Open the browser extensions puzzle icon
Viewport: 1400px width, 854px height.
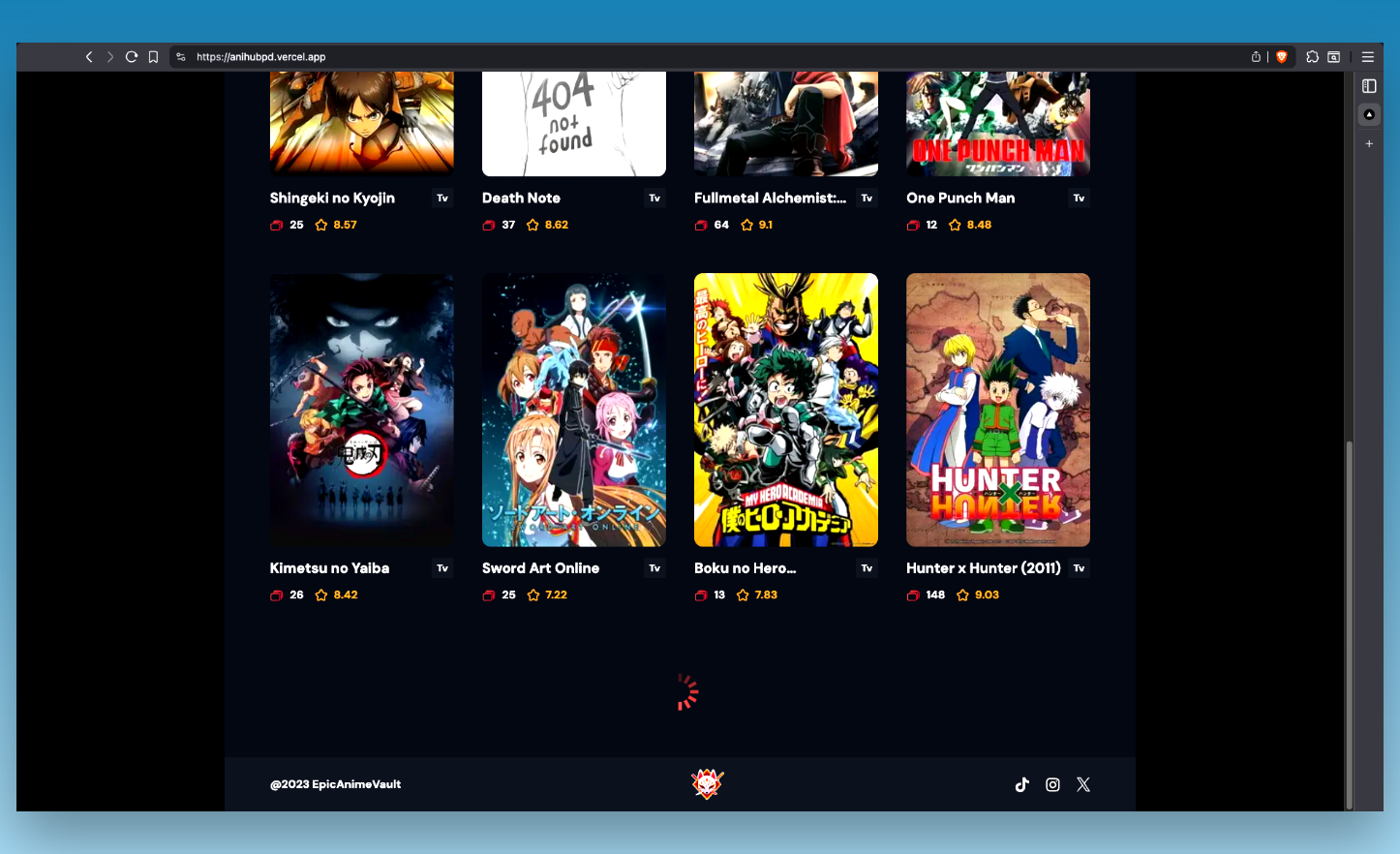pyautogui.click(x=1312, y=57)
